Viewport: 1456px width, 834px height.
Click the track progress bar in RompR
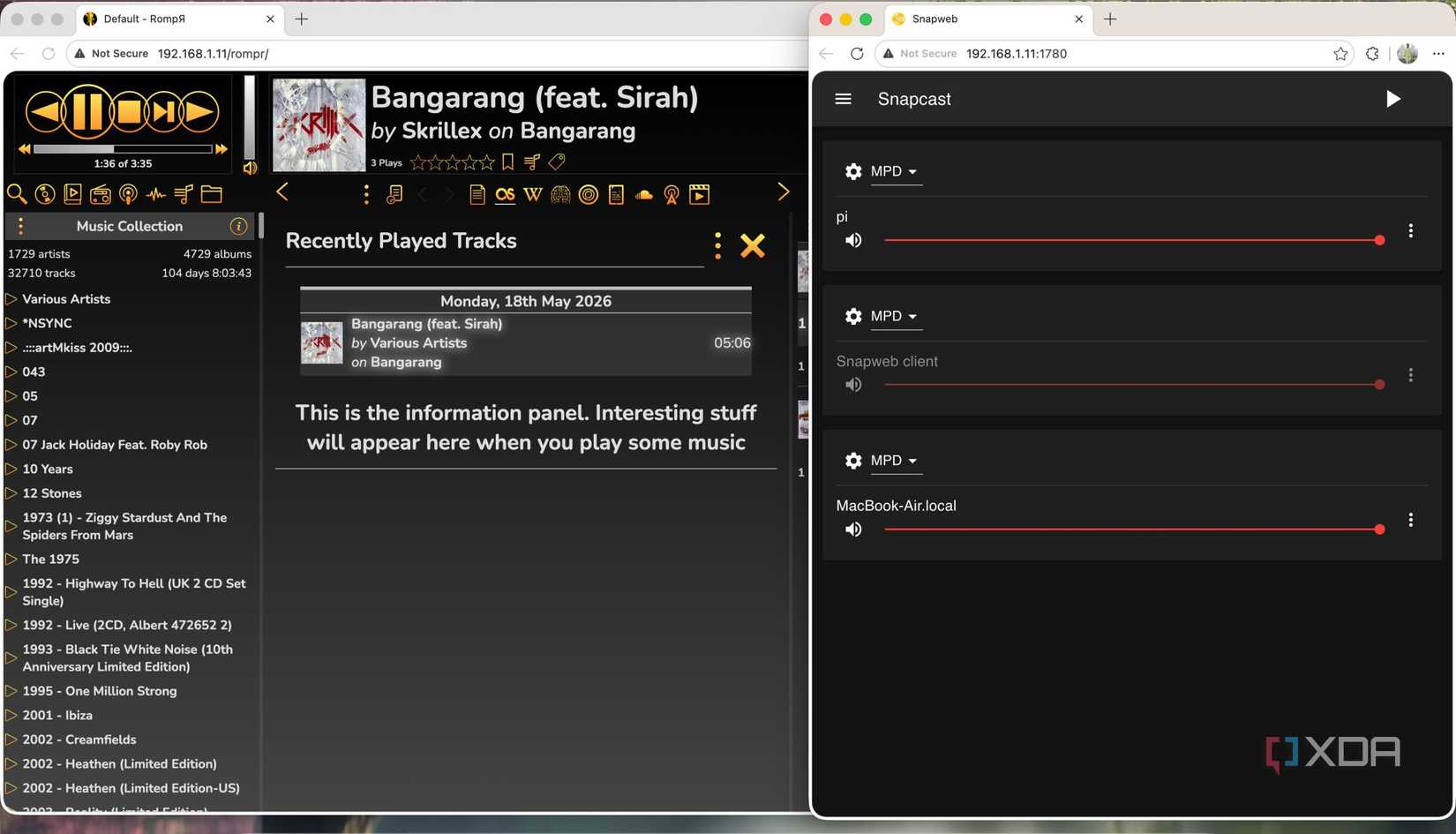tap(123, 149)
